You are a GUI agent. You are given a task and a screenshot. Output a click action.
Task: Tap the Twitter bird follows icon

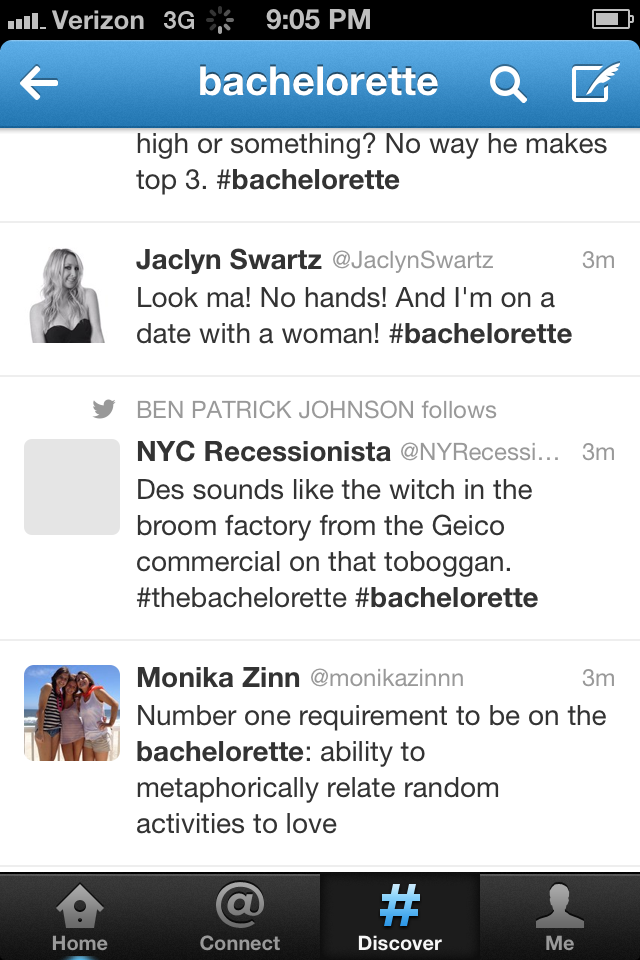tap(103, 410)
